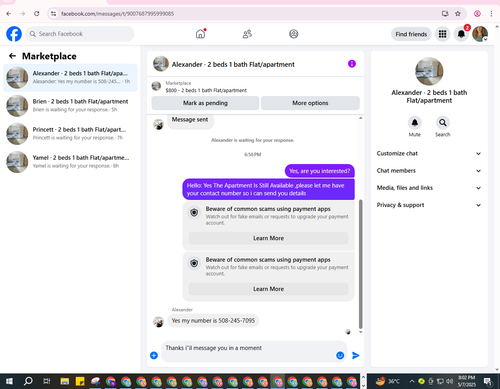
Task: Expand Media, files and links section
Action: pos(429,188)
